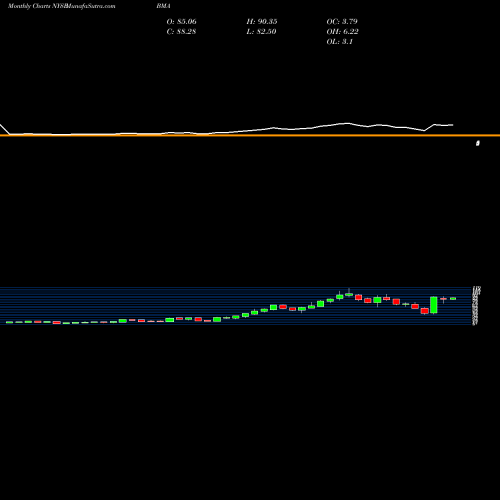The image size is (500, 500).
Task: Click the tallest green candlestick on chart
Action: click(x=434, y=305)
